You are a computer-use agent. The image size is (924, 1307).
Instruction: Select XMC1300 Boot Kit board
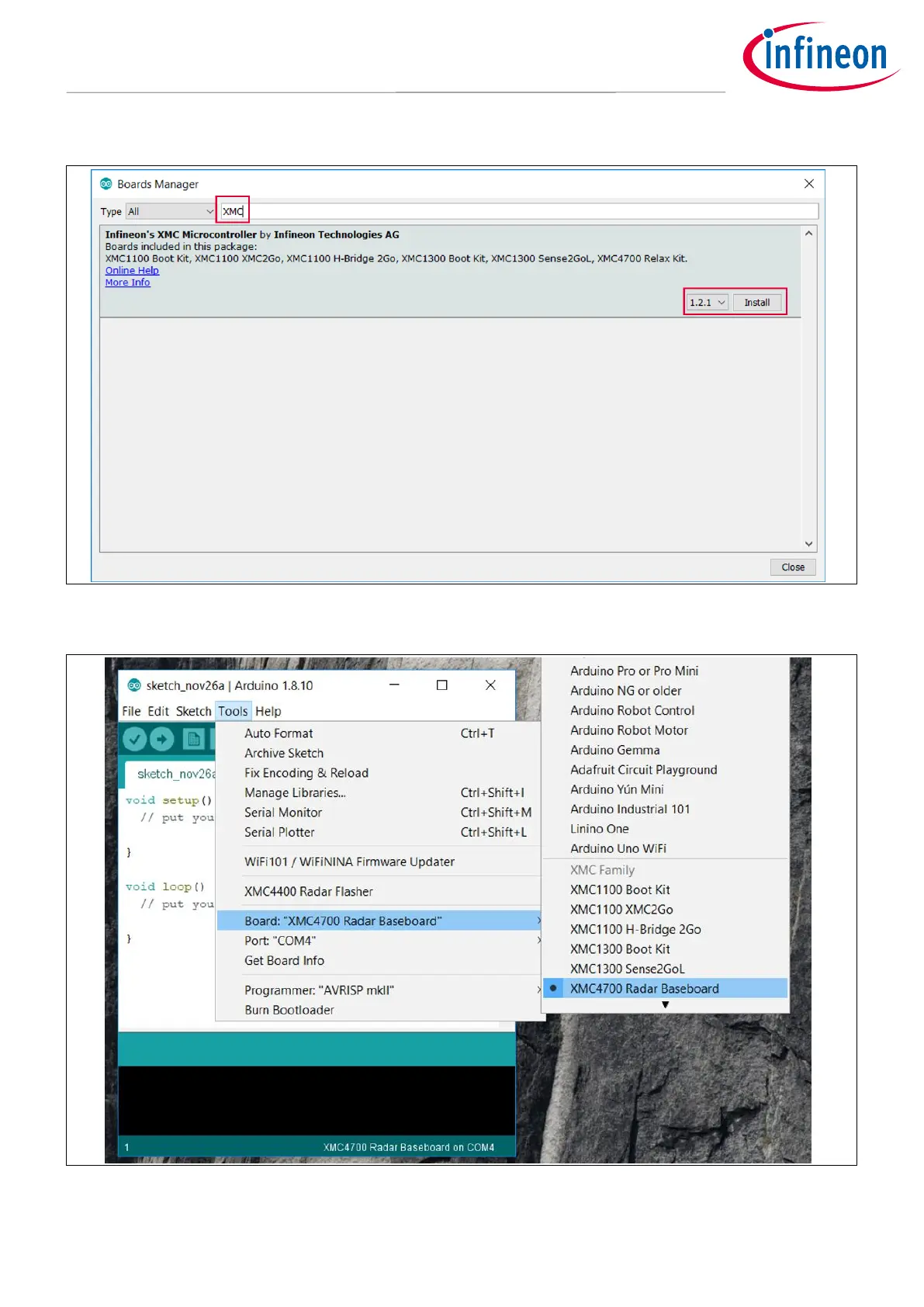click(666, 949)
